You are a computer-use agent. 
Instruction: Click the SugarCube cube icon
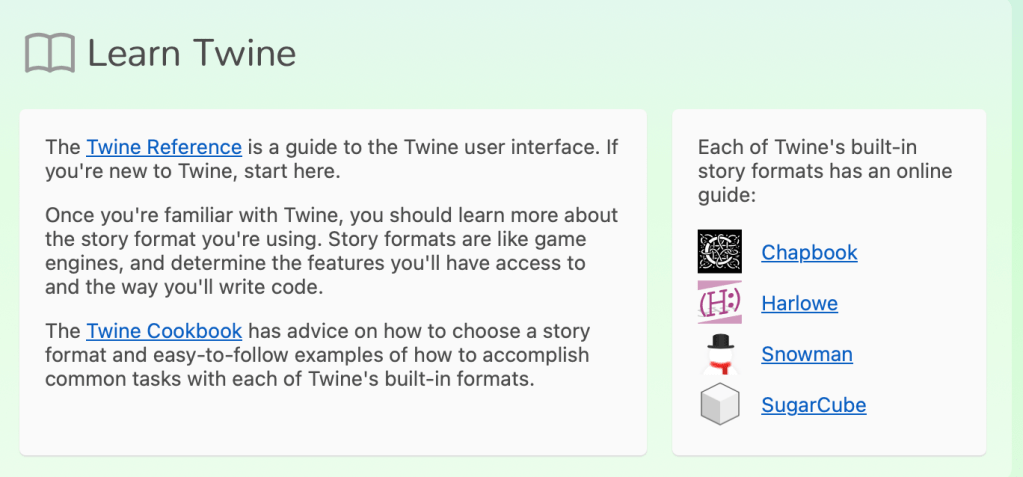(x=719, y=405)
